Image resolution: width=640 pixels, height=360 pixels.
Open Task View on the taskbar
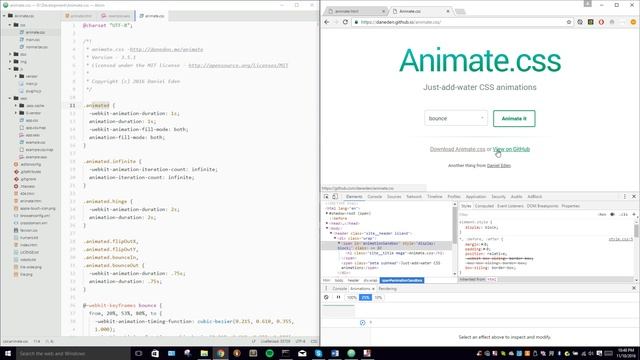point(138,353)
